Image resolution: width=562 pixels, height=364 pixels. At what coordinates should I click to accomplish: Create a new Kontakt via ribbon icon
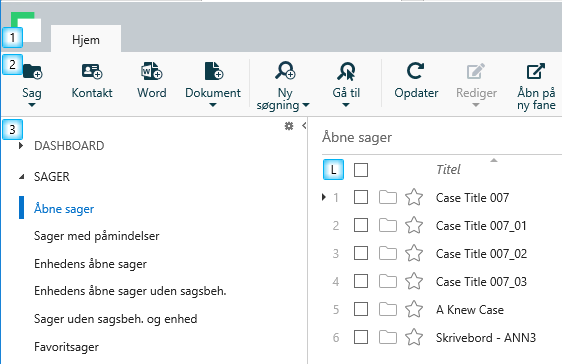tap(92, 71)
